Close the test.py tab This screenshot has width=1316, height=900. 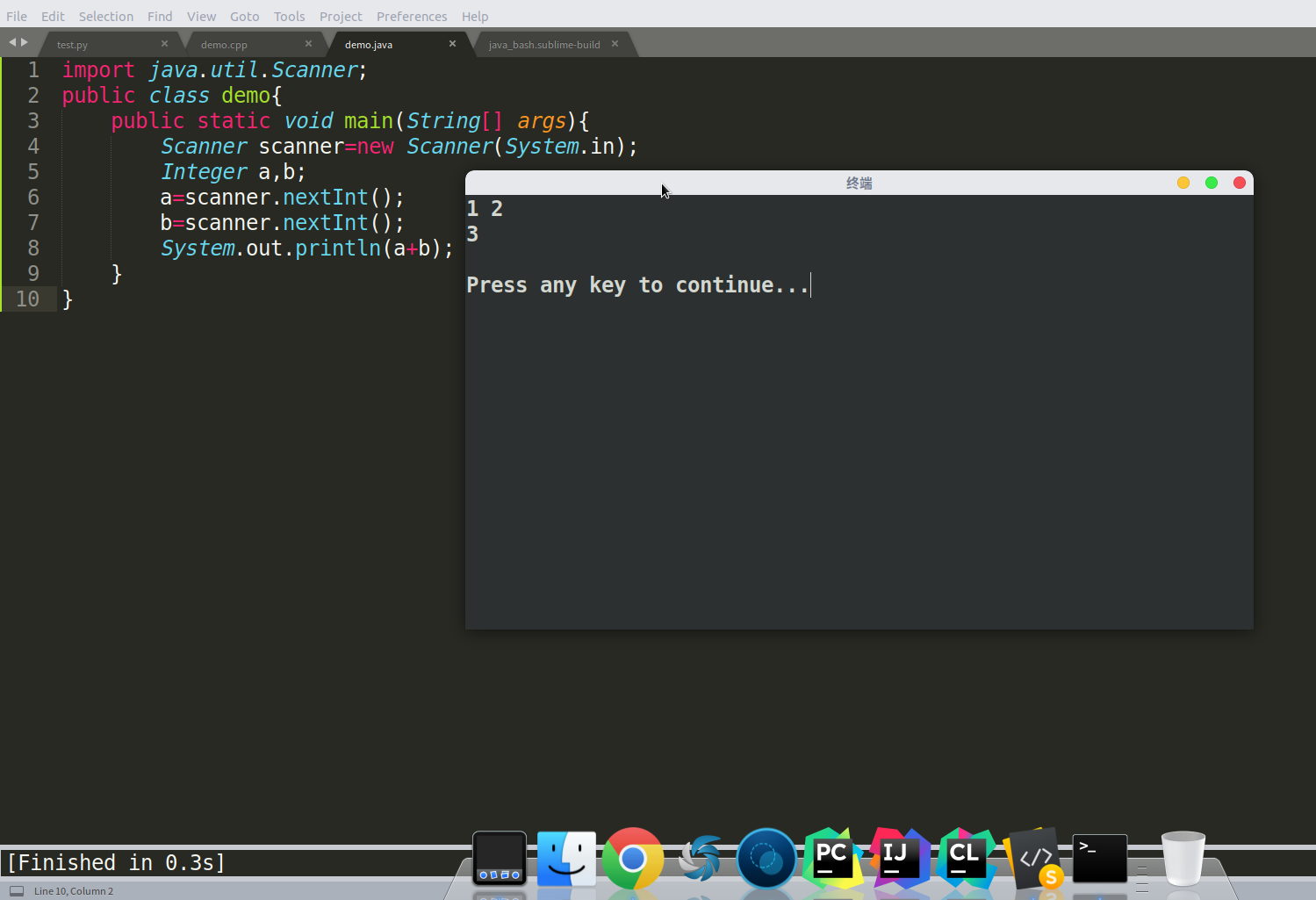coord(164,43)
